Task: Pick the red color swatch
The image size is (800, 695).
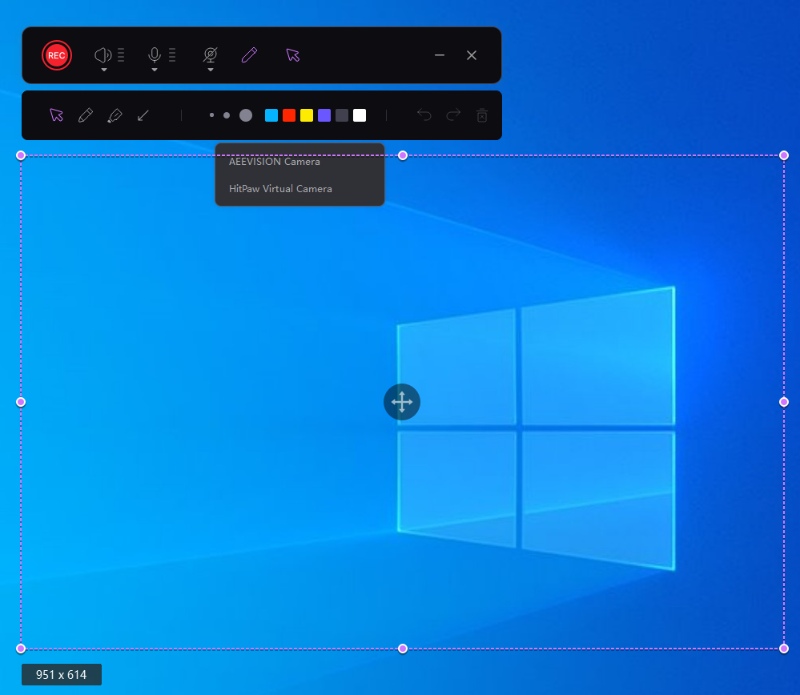Action: pyautogui.click(x=289, y=115)
